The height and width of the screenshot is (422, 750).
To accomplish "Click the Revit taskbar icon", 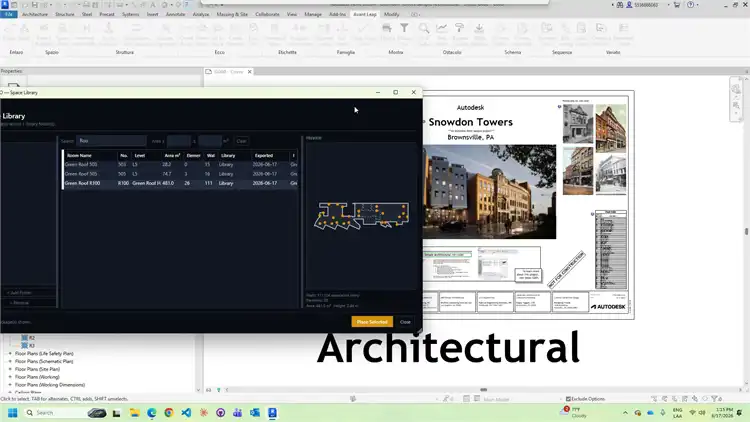I will [x=272, y=412].
